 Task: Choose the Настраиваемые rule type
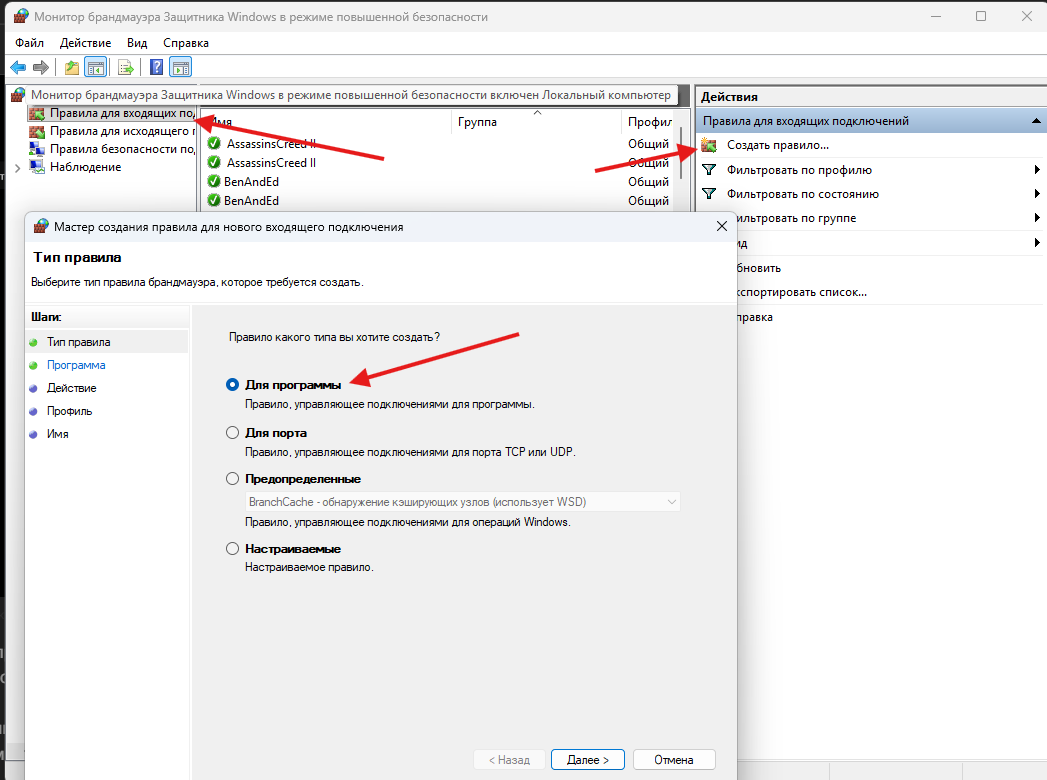232,549
